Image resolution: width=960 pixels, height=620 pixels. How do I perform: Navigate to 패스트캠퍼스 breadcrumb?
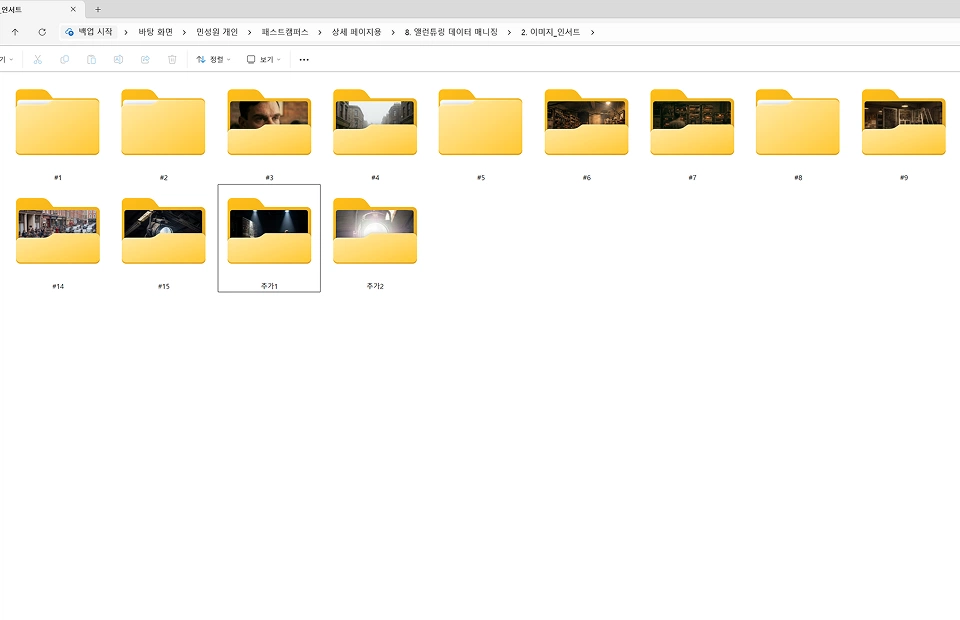(x=285, y=32)
